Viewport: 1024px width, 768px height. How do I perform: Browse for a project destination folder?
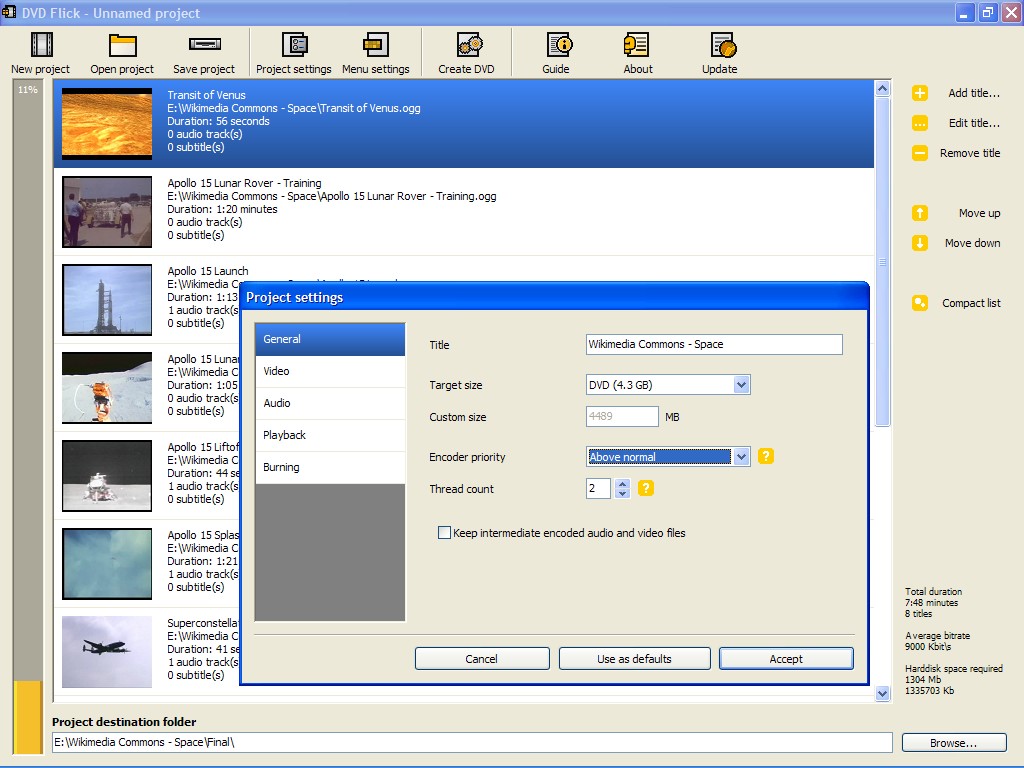click(x=952, y=742)
